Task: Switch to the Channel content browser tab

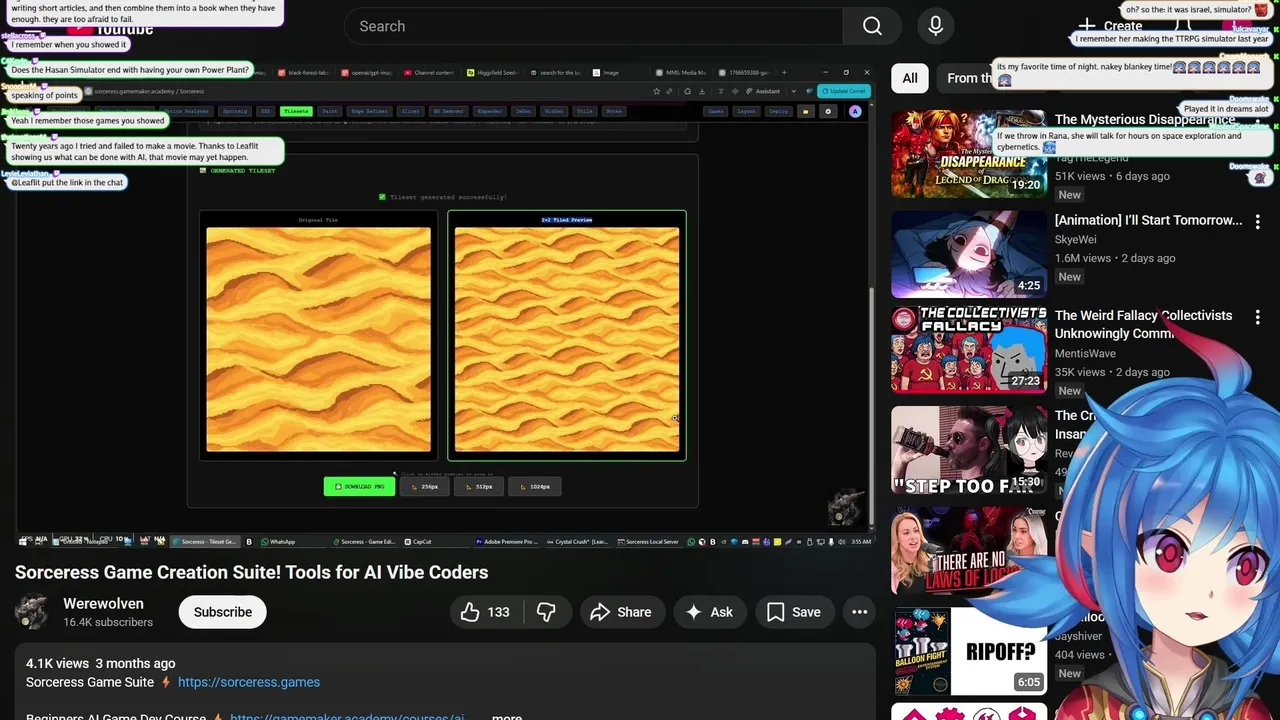Action: [x=430, y=73]
